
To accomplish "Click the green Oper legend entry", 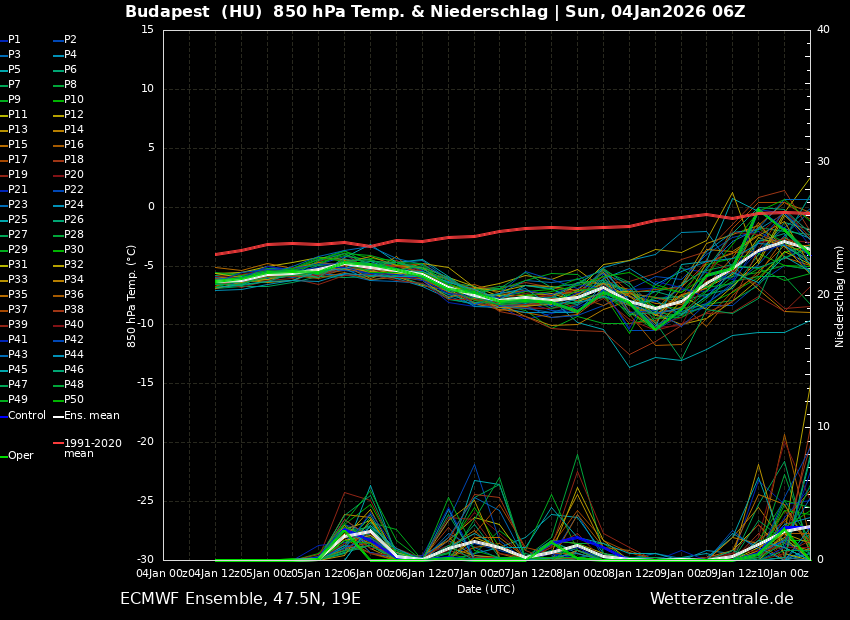I will (19, 456).
